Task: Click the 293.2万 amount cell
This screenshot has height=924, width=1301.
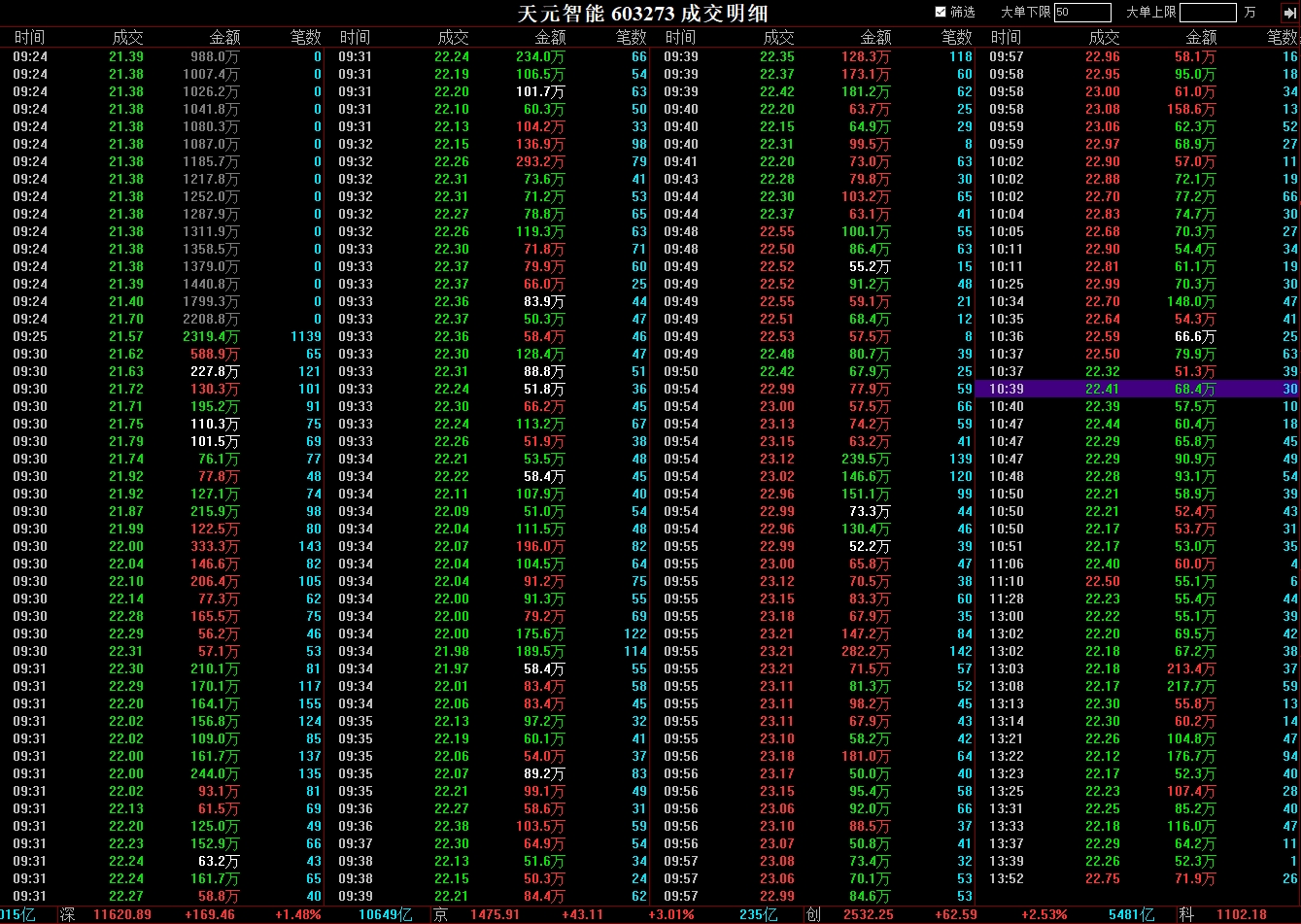Action: (x=540, y=161)
